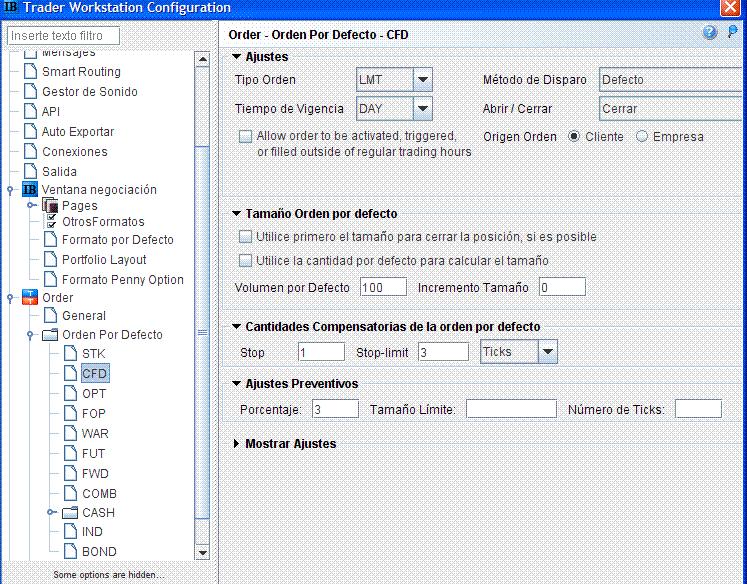The width and height of the screenshot is (747, 584).
Task: Open the Tipo Orden LMT dropdown
Action: point(423,80)
